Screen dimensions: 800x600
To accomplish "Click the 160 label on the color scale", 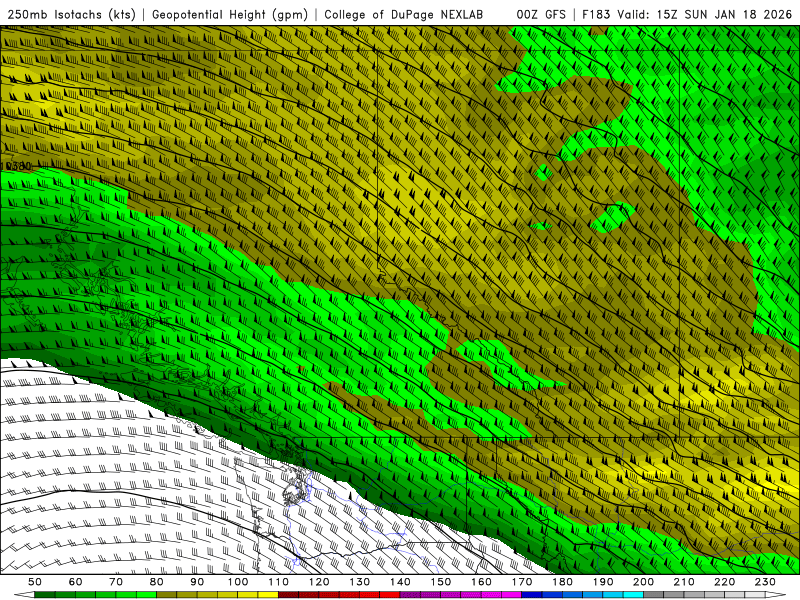I will pos(481,582).
